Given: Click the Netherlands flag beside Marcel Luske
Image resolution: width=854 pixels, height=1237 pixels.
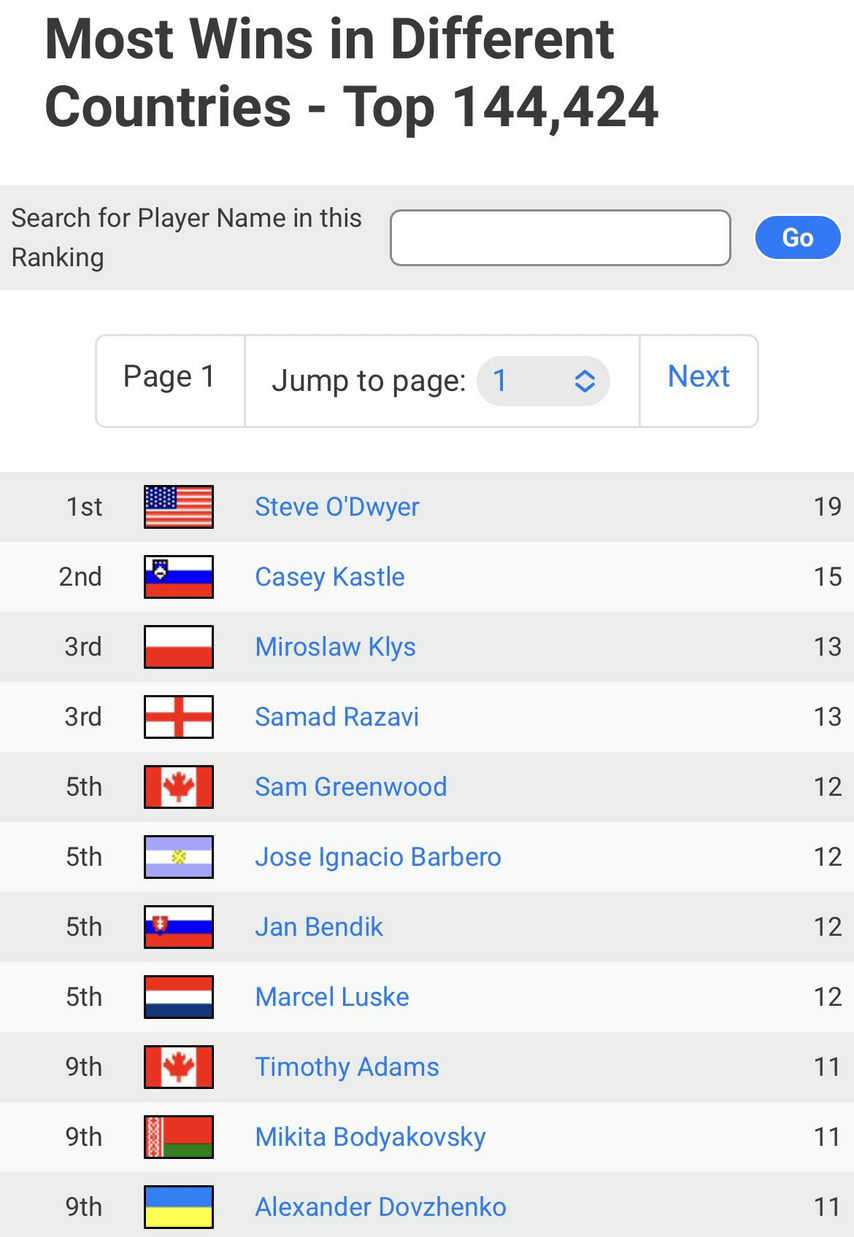Looking at the screenshot, I should point(179,997).
